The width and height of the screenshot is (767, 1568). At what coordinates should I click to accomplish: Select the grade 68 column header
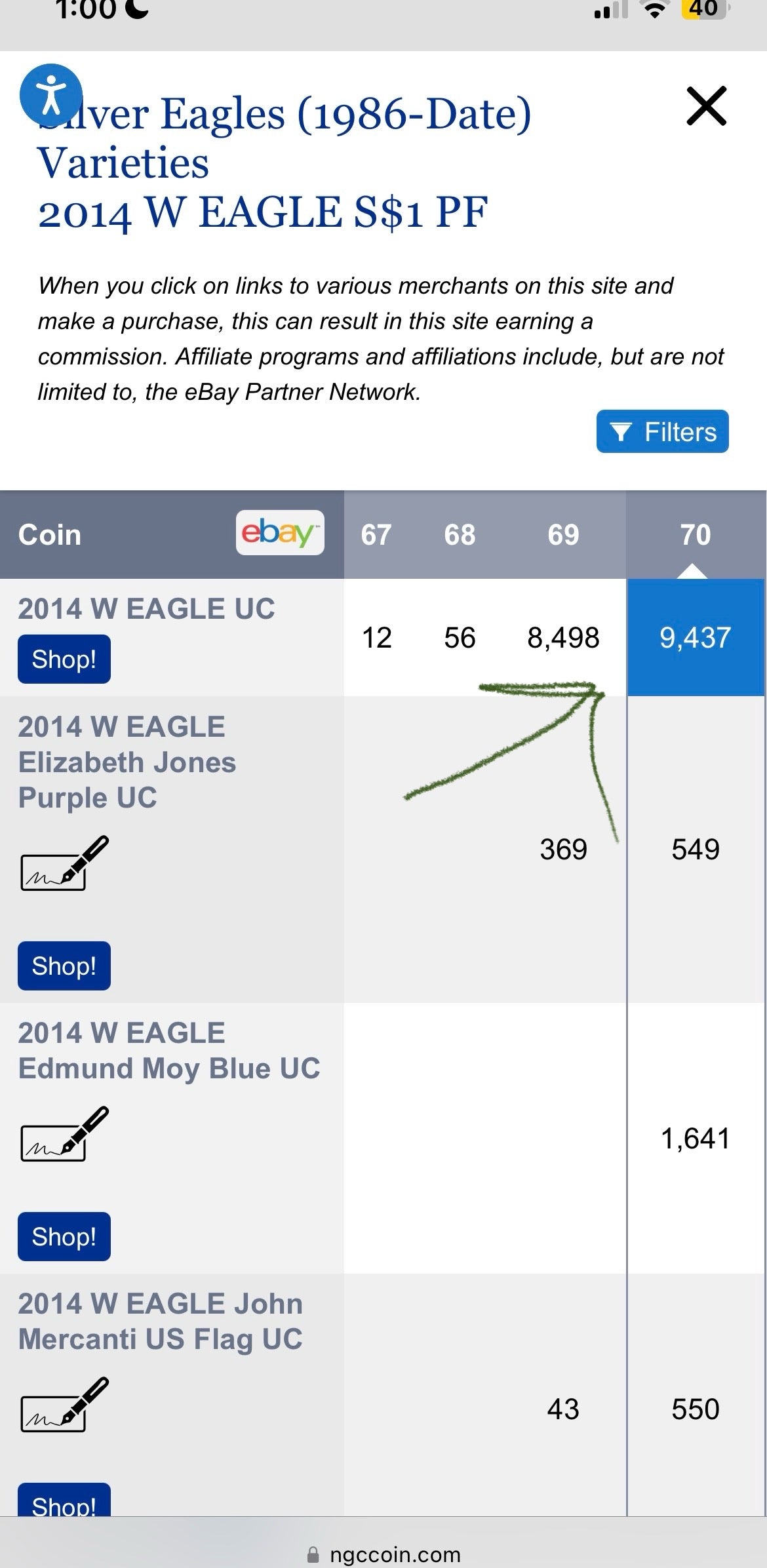460,535
